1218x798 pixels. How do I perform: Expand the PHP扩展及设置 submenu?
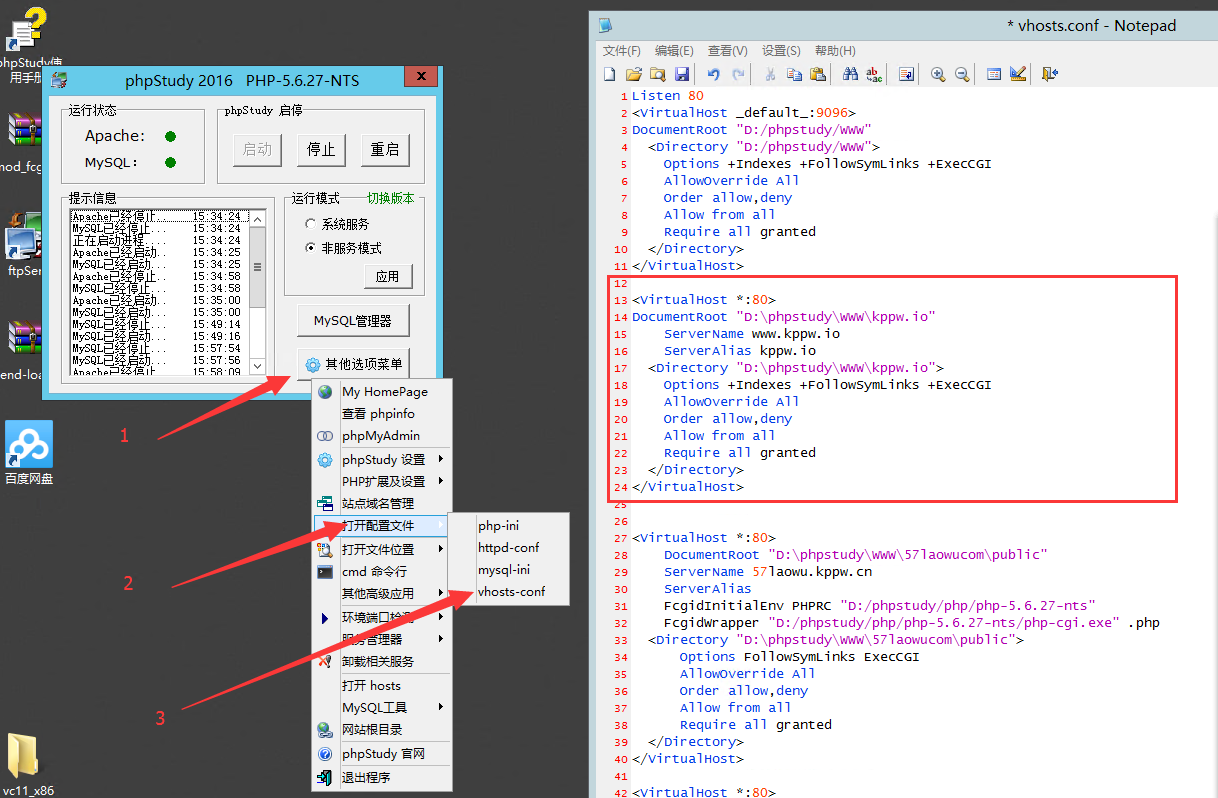(x=383, y=481)
